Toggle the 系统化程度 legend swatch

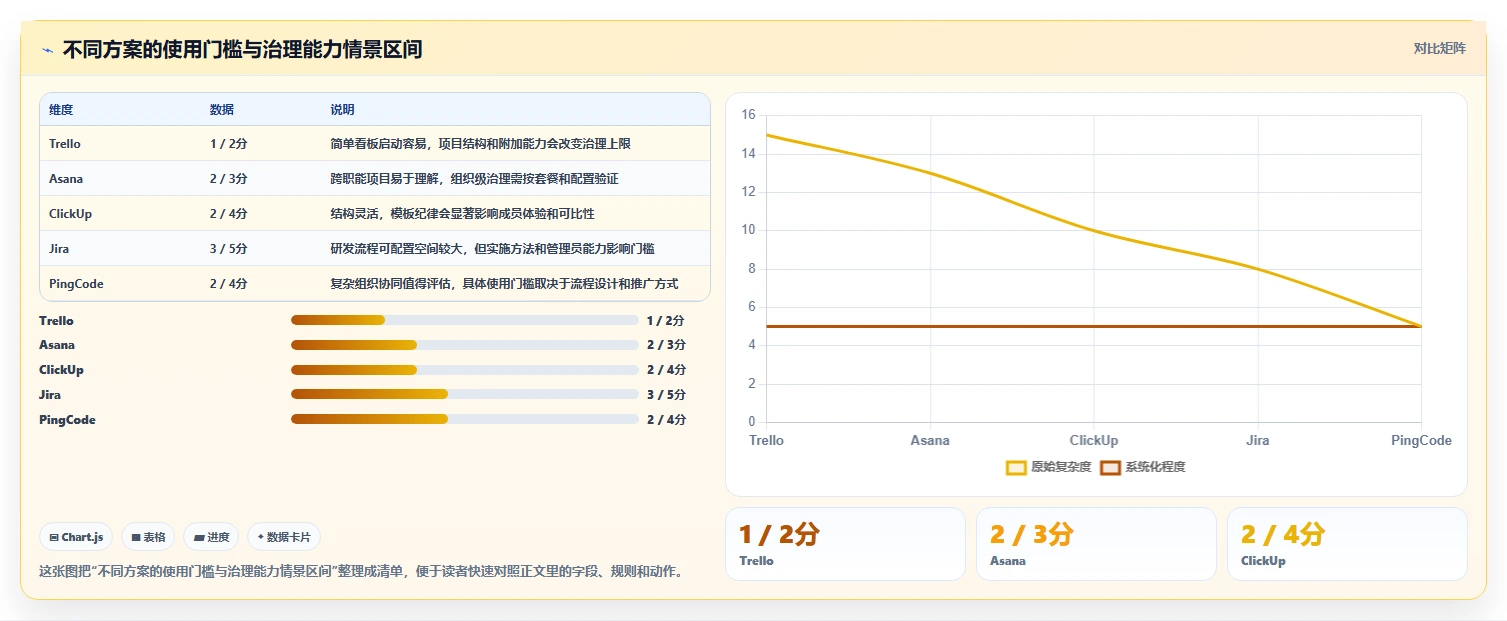1110,467
